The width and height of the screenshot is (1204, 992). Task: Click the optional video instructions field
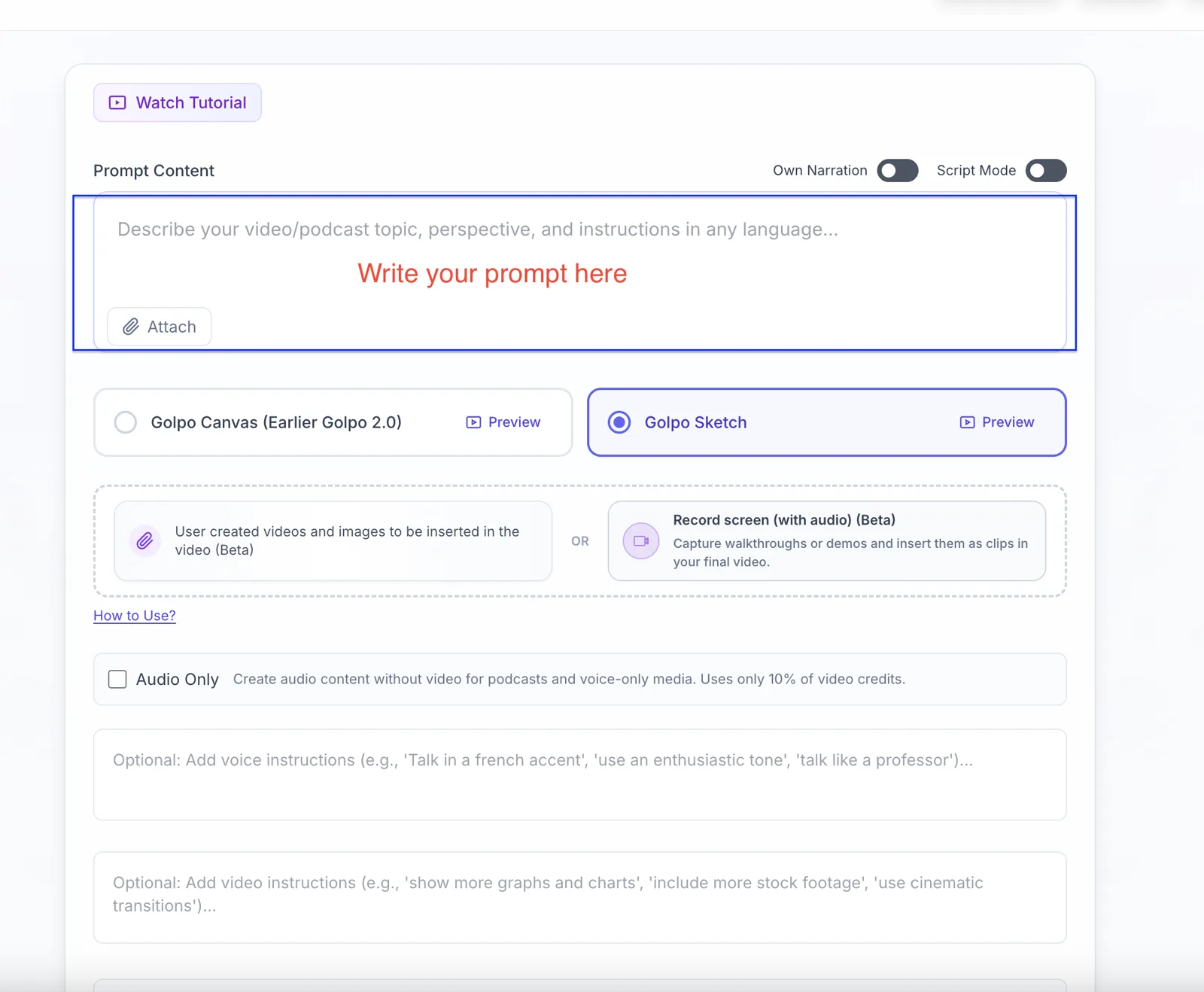click(x=579, y=897)
